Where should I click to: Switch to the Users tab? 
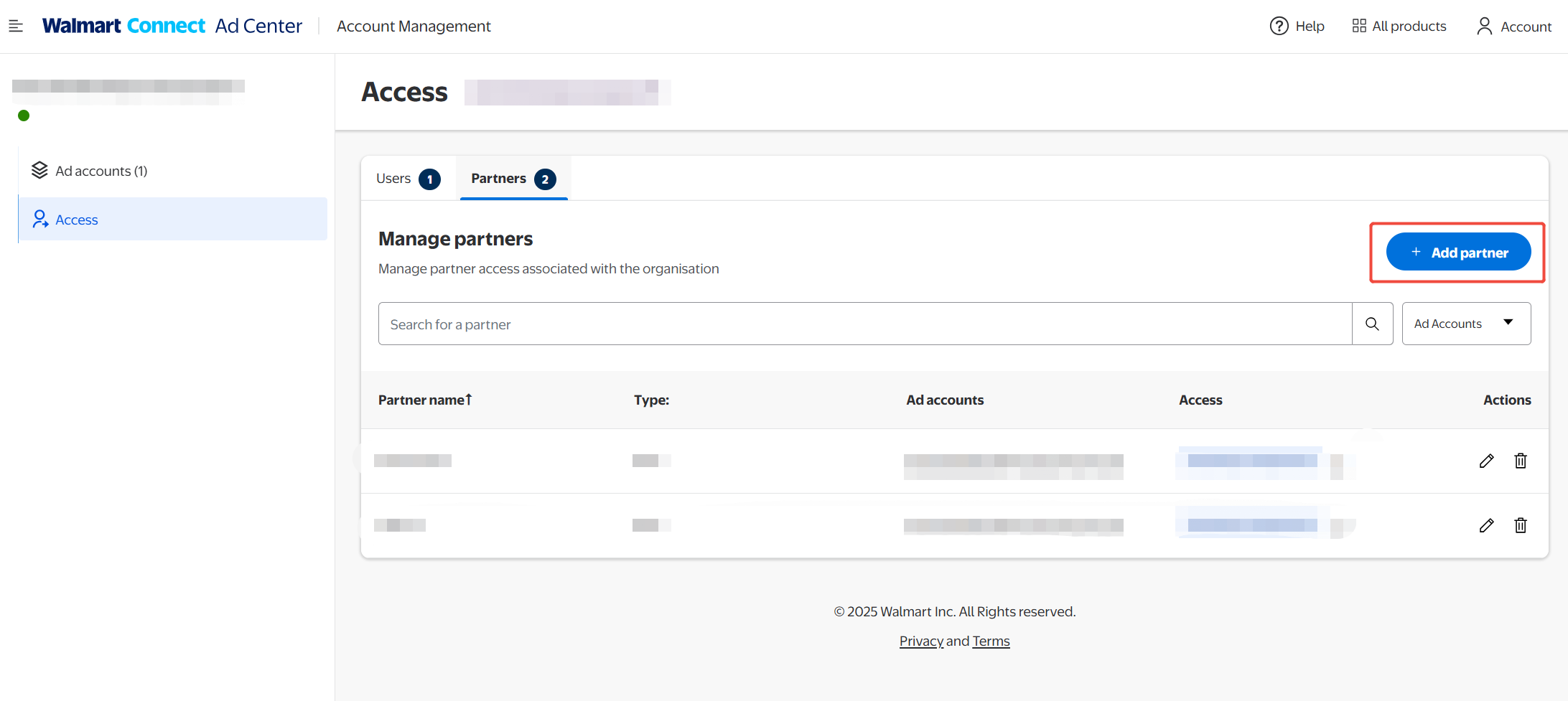point(407,179)
